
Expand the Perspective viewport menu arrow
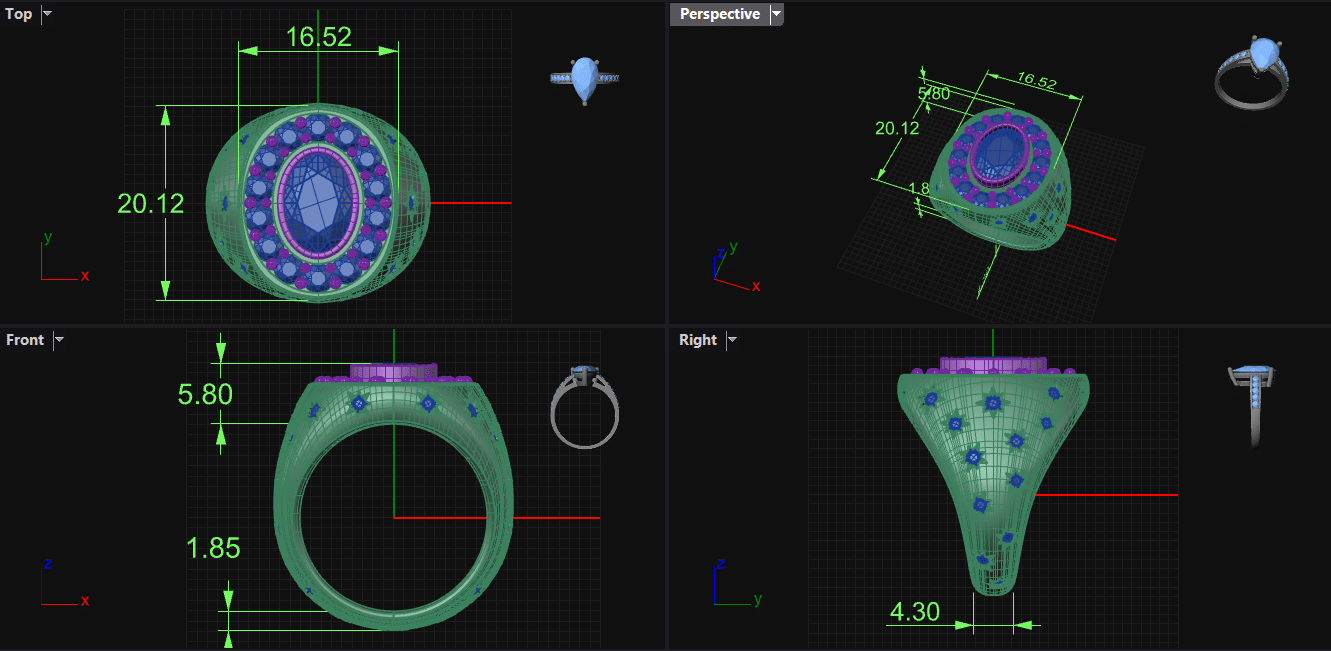pos(776,14)
